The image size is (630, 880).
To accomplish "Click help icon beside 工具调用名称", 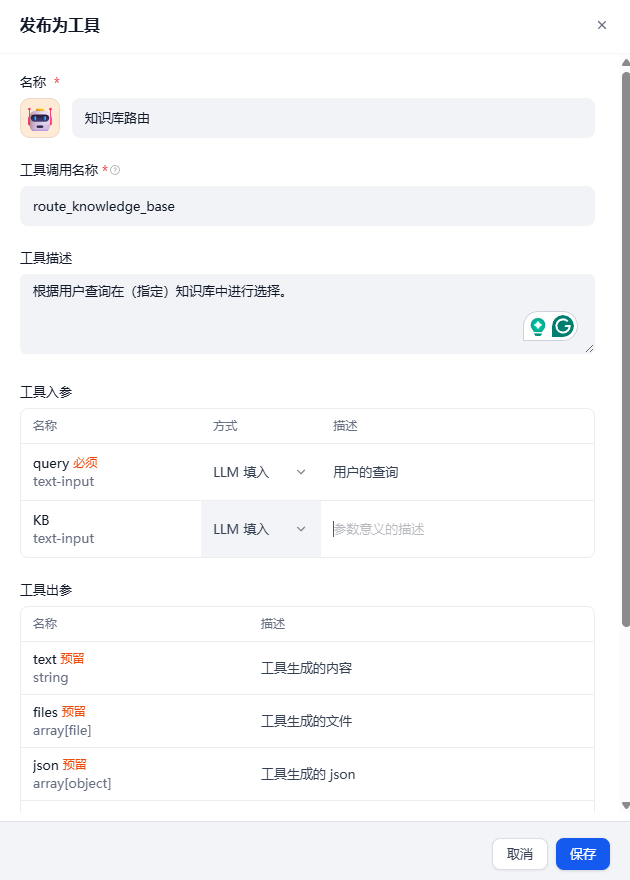I will (115, 170).
